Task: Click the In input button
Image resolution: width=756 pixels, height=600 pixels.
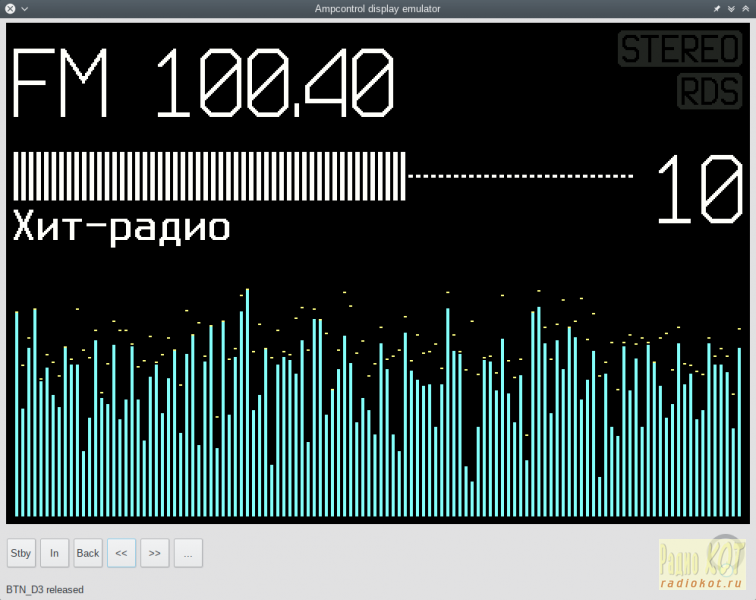Action: (x=54, y=553)
